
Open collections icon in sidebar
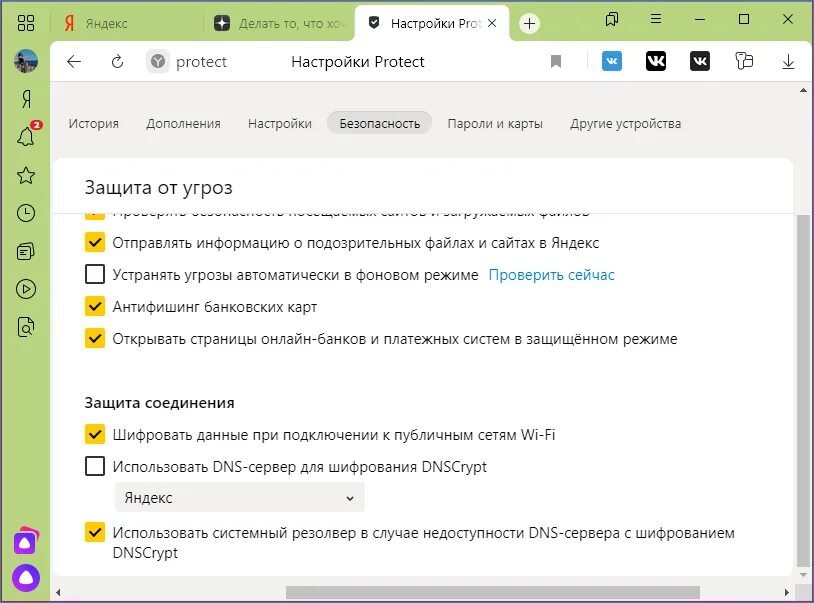(26, 252)
